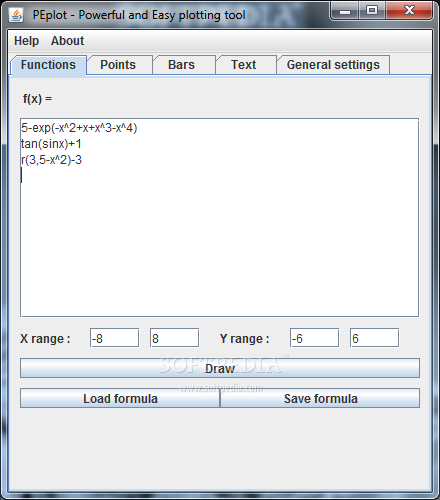Screen dimensions: 440x500
Task: Open the Help menu
Action: [x=26, y=41]
